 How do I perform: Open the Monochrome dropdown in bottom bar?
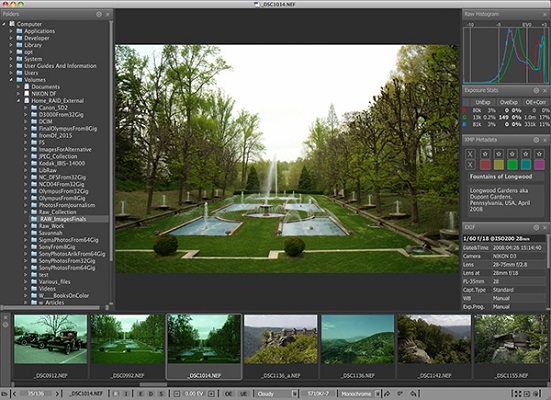pyautogui.click(x=360, y=394)
